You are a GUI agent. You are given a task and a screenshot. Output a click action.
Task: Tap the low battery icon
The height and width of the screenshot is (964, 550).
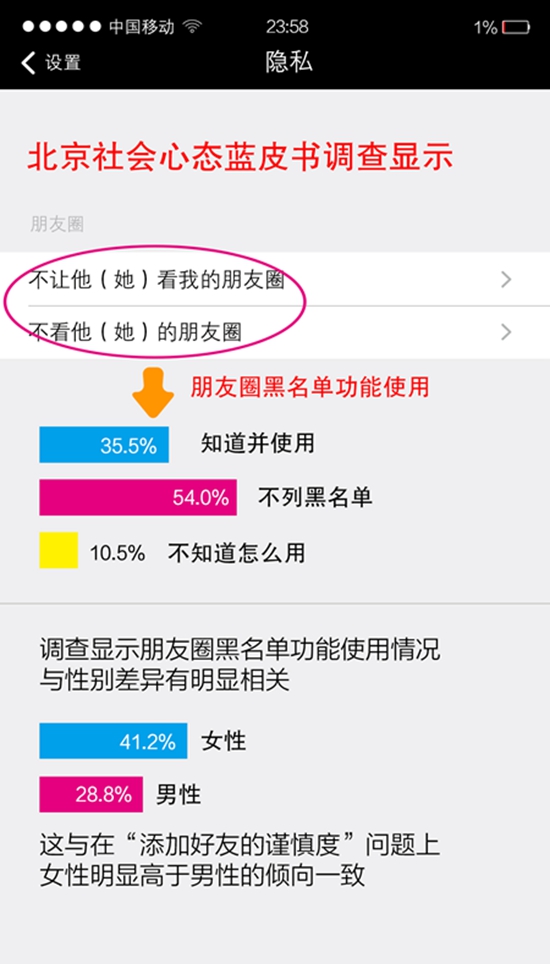(x=515, y=27)
